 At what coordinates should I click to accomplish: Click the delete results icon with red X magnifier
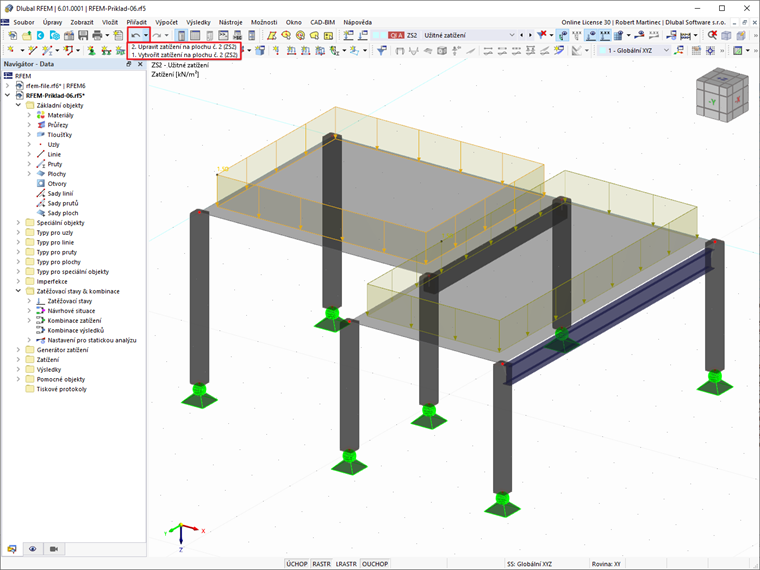click(x=712, y=35)
